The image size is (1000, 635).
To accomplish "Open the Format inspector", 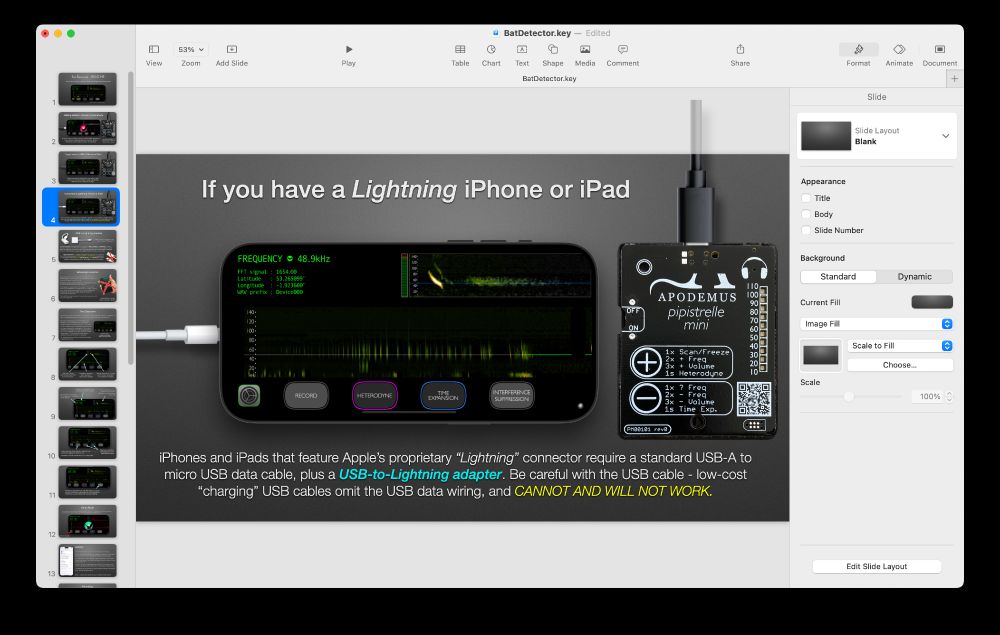I will pos(858,49).
